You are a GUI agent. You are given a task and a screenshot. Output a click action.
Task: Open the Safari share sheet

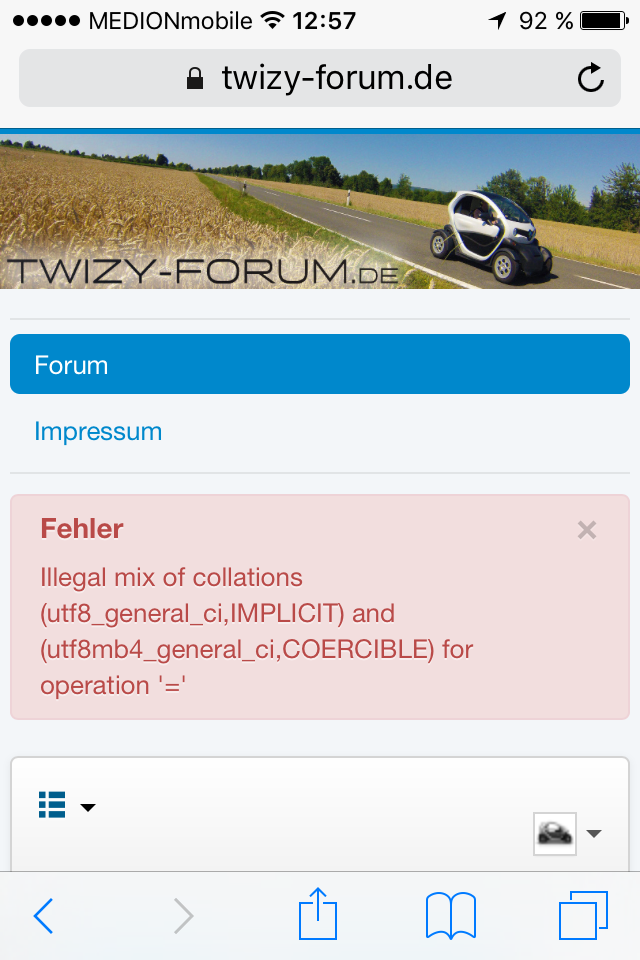point(318,914)
